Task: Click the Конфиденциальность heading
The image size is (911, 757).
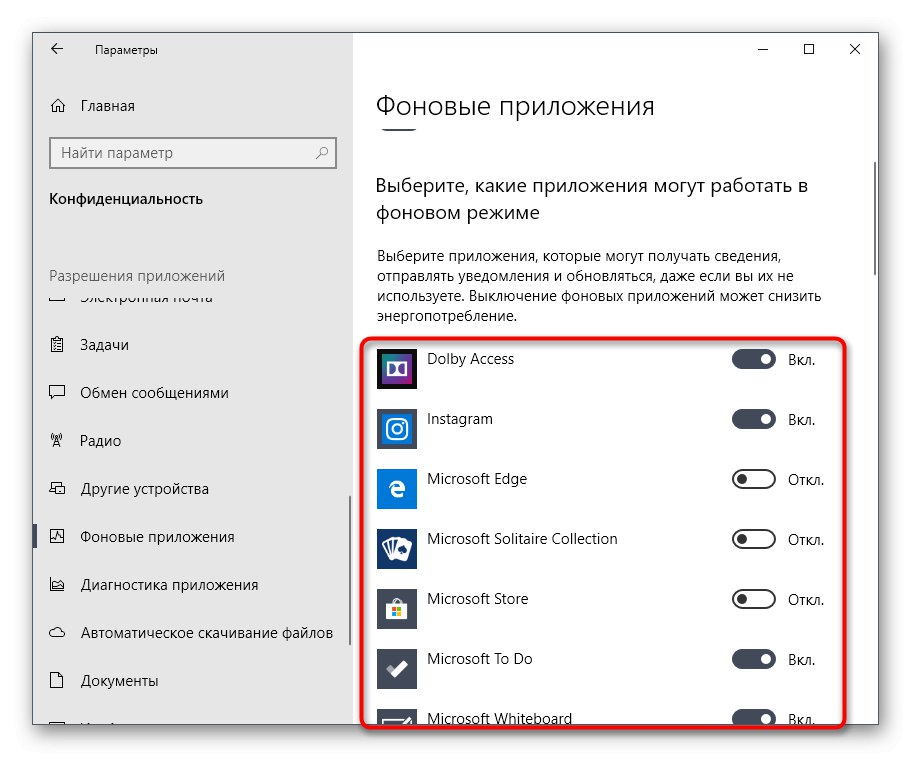Action: (126, 199)
